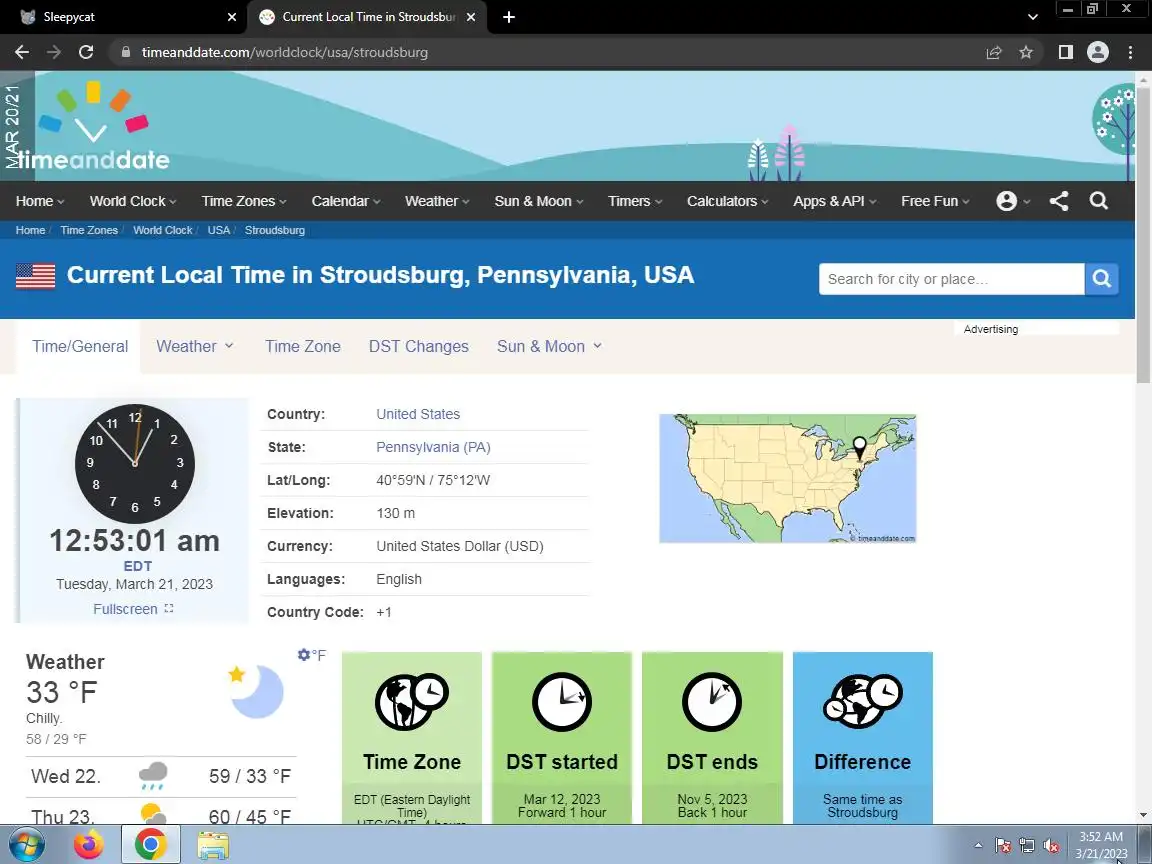The width and height of the screenshot is (1152, 864).
Task: Expand the Timers navbar menu
Action: tap(635, 201)
